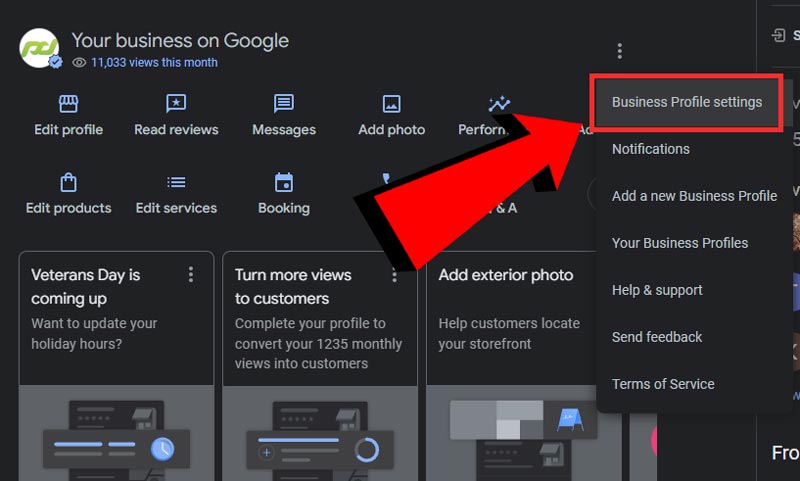
Task: Open three-dot menu beside business header
Action: click(x=619, y=51)
